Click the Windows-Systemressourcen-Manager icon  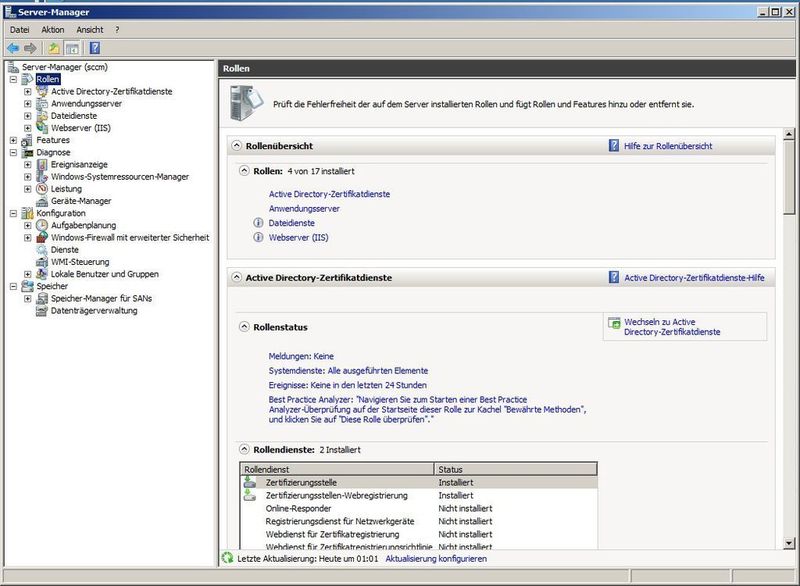click(x=42, y=176)
